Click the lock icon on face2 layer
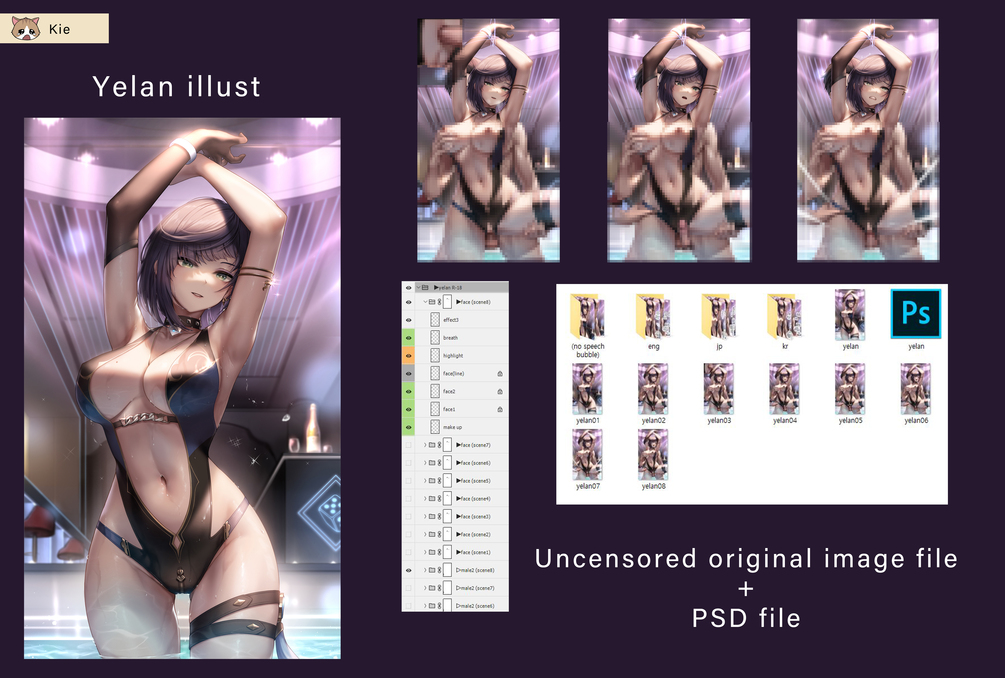The image size is (1005, 678). click(x=500, y=392)
